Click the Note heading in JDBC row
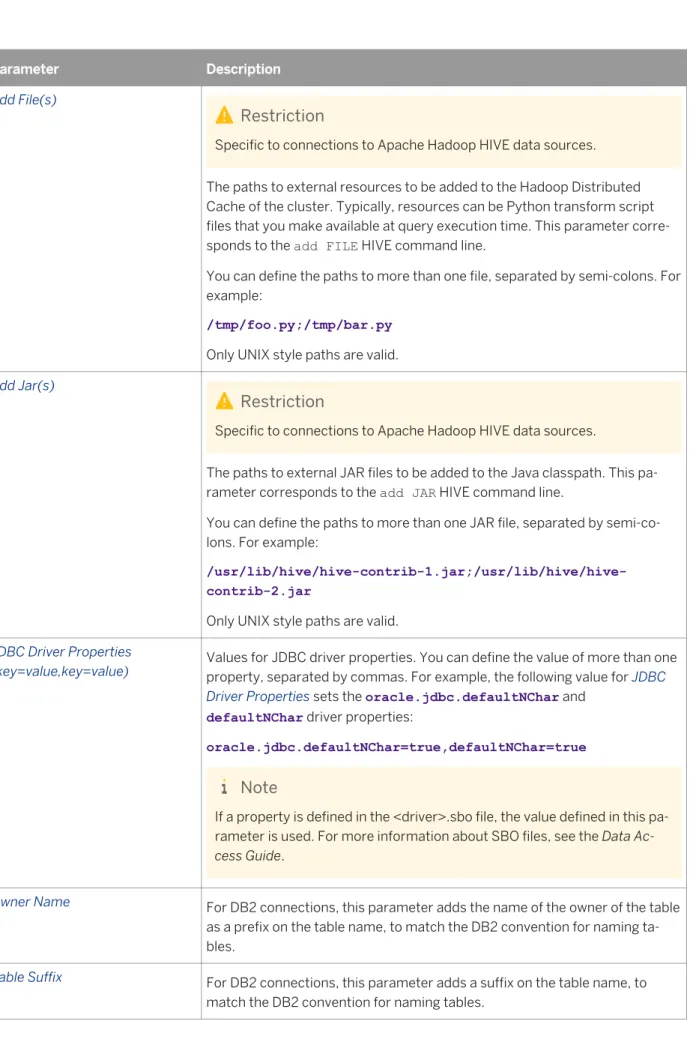Viewport: 693px width, 1048px height. [259, 787]
